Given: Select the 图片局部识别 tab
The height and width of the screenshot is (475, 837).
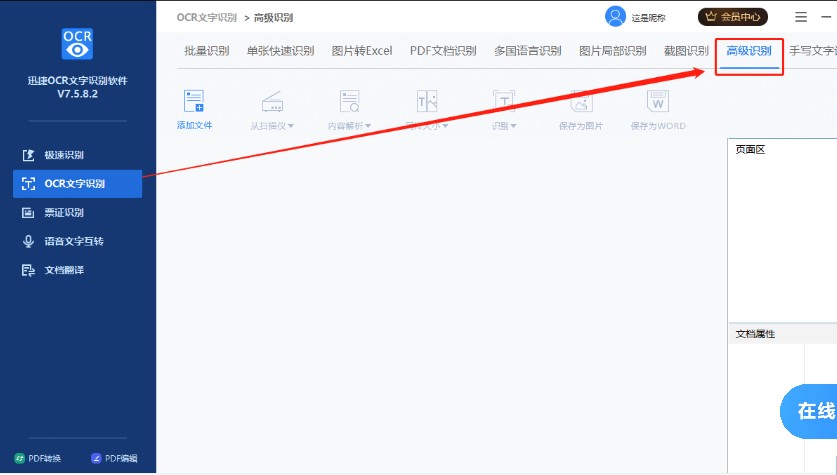Looking at the screenshot, I should [x=613, y=51].
